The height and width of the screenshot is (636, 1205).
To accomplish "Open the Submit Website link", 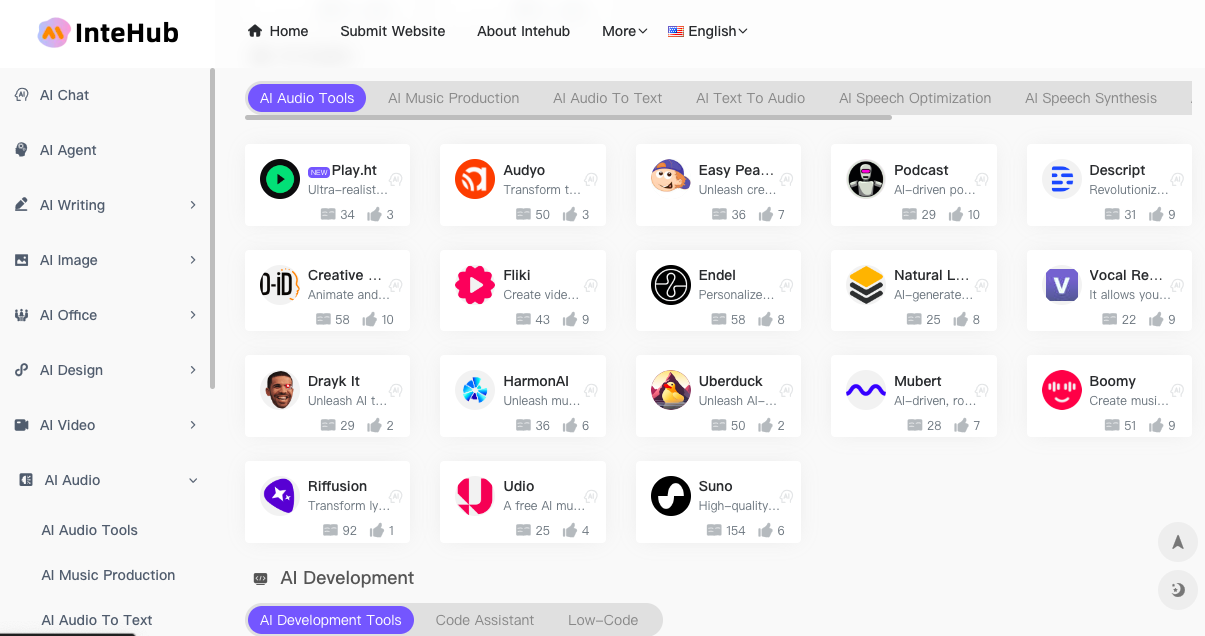I will pyautogui.click(x=393, y=31).
